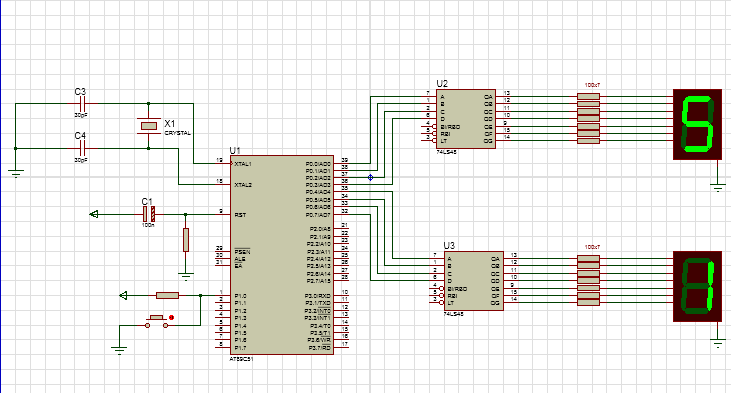Click the QA output label on U2

(x=488, y=97)
